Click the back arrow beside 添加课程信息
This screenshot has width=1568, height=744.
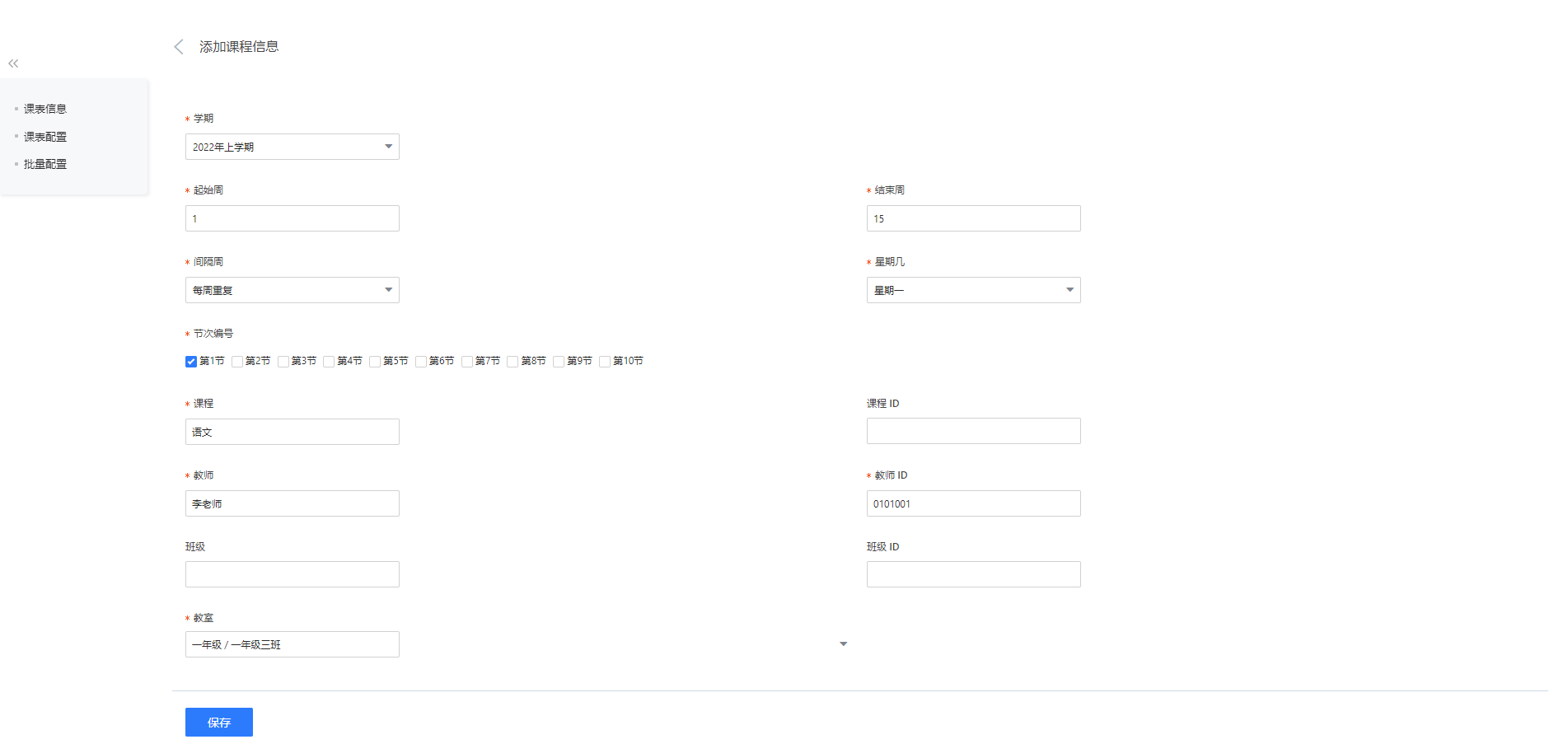179,47
